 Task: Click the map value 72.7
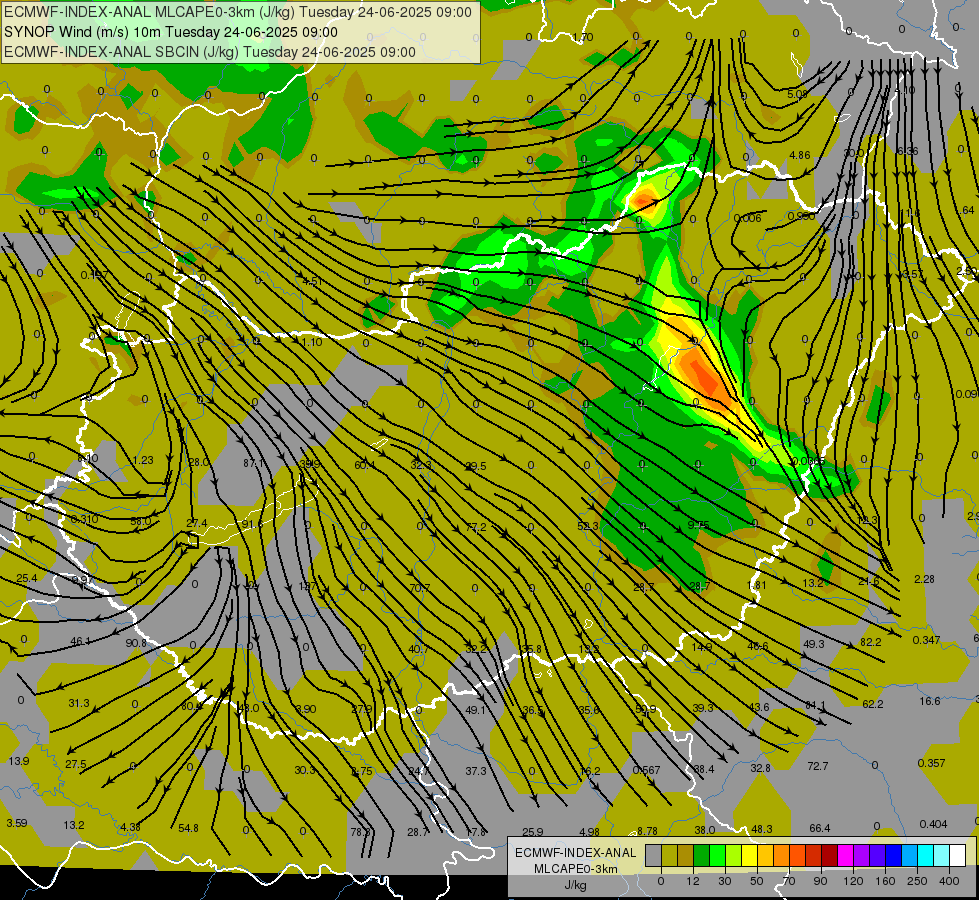[x=818, y=766]
